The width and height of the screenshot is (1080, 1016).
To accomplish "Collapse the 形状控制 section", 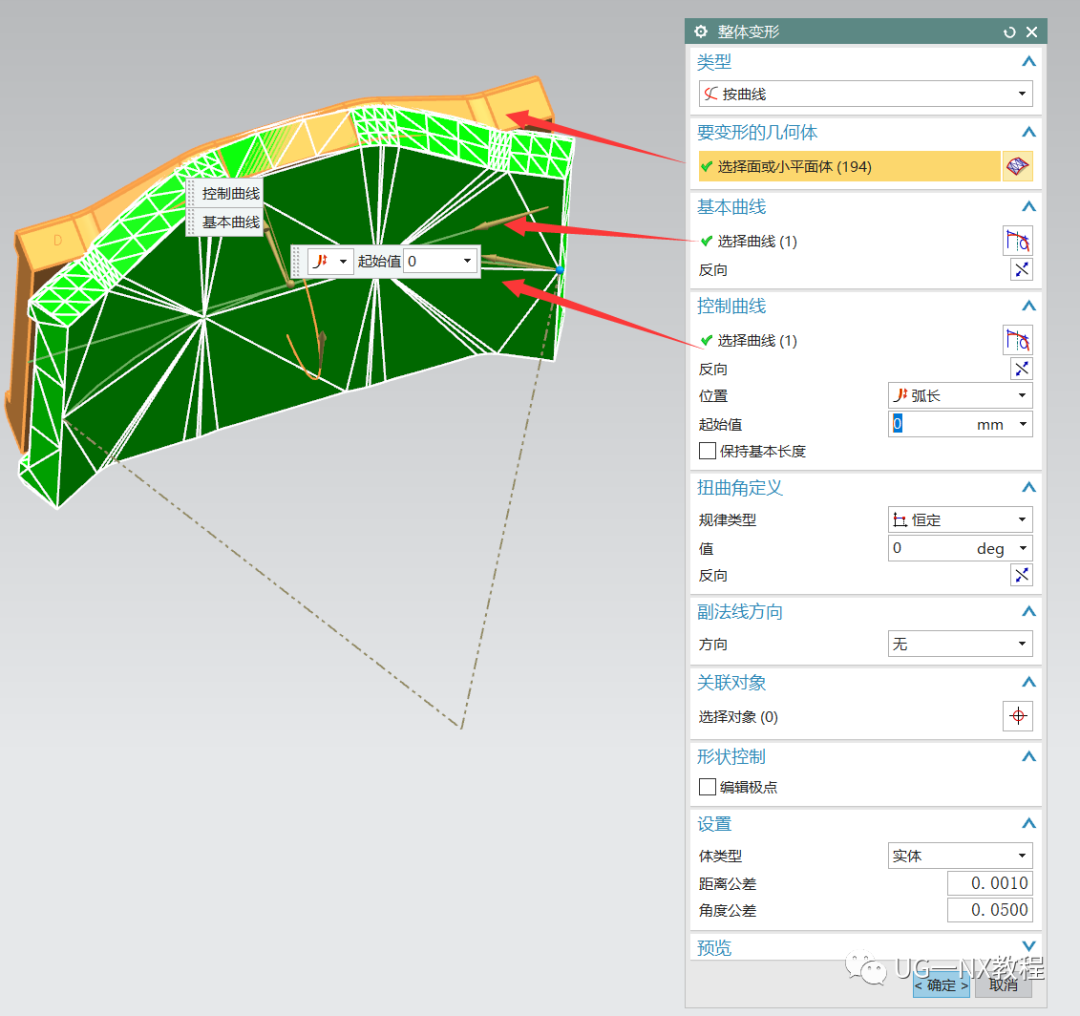I will [1028, 757].
